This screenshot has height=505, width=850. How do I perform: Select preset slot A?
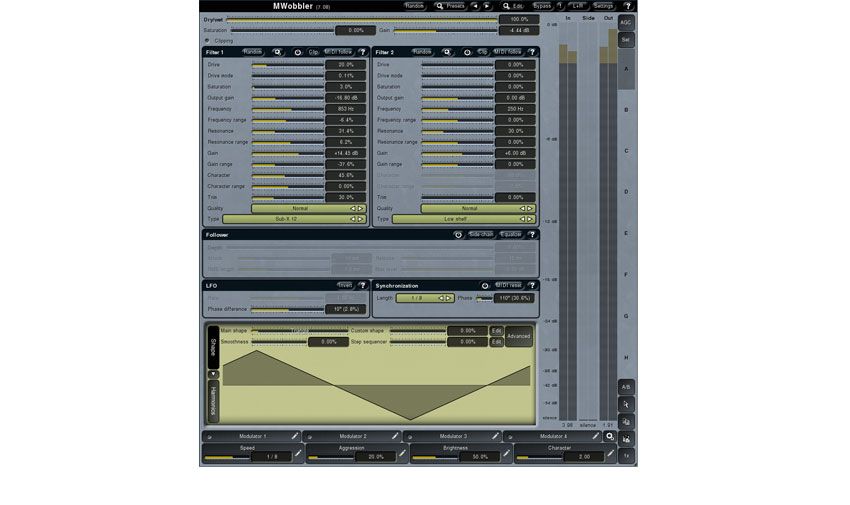(626, 69)
